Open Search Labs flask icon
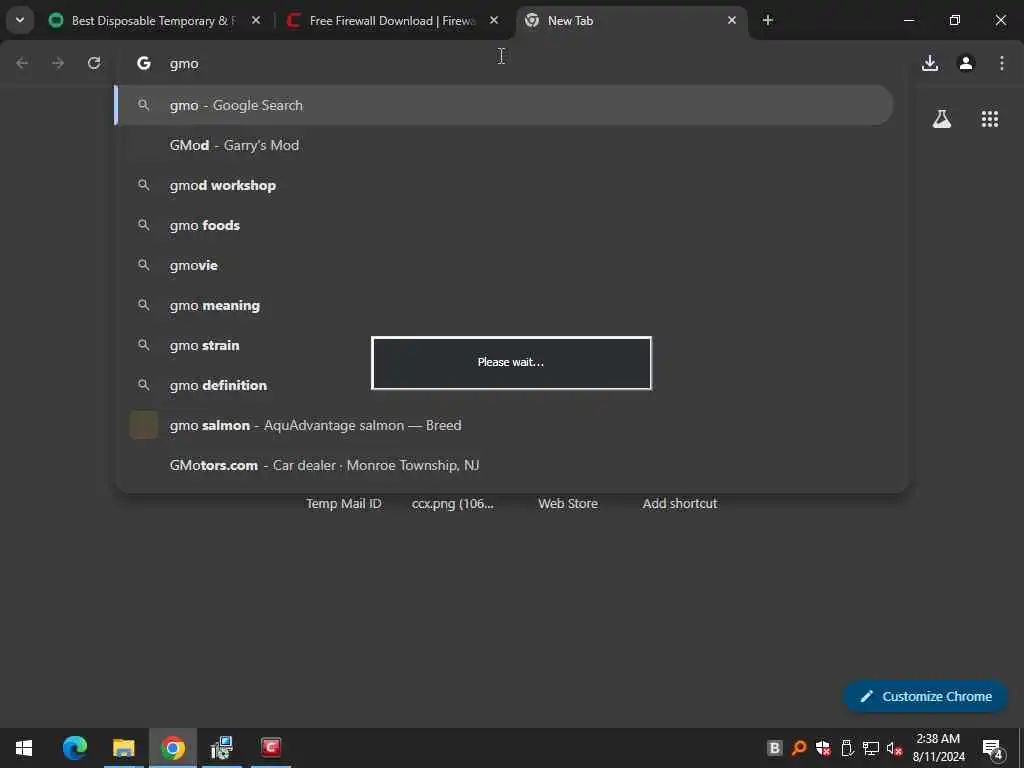 pyautogui.click(x=942, y=119)
